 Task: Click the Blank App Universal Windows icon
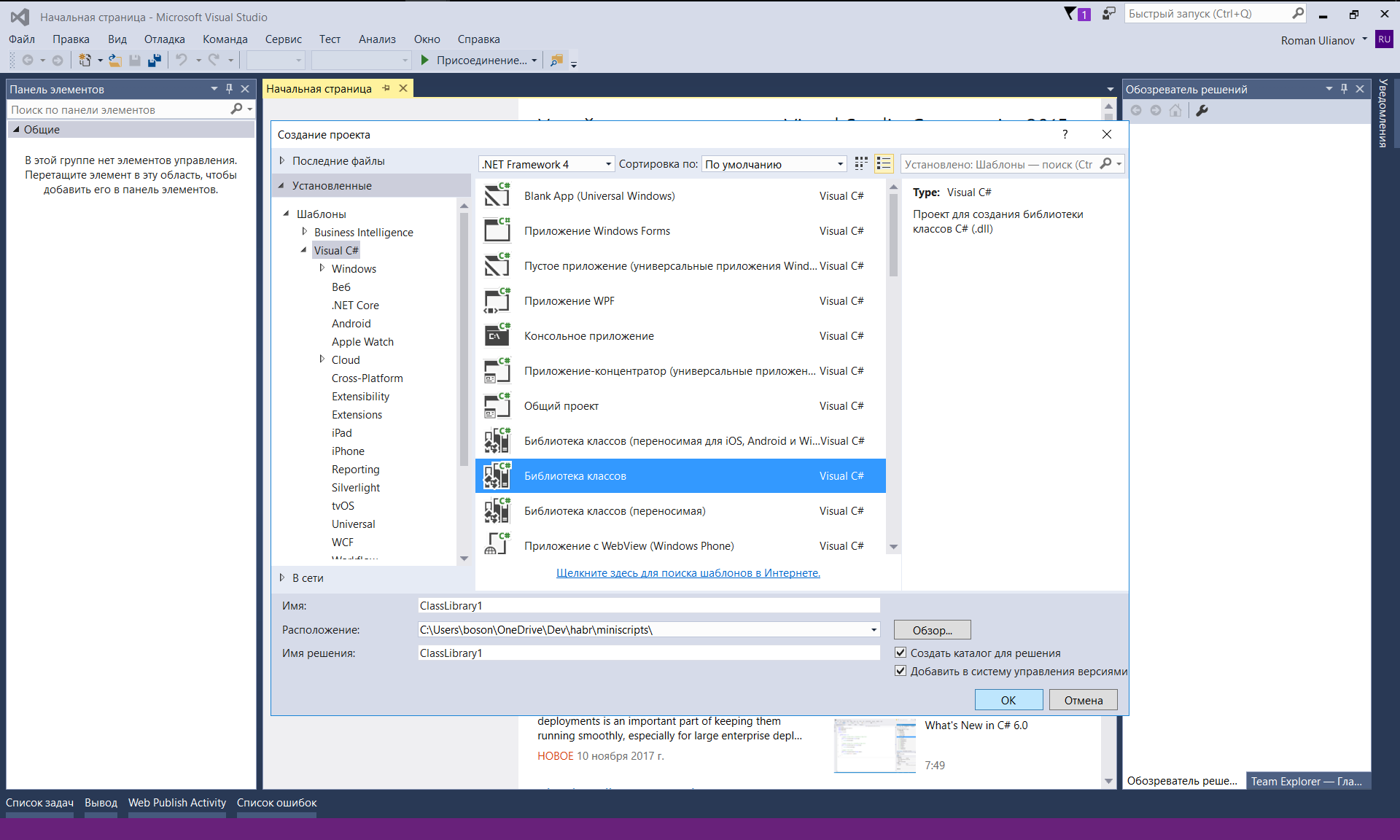pyautogui.click(x=497, y=195)
